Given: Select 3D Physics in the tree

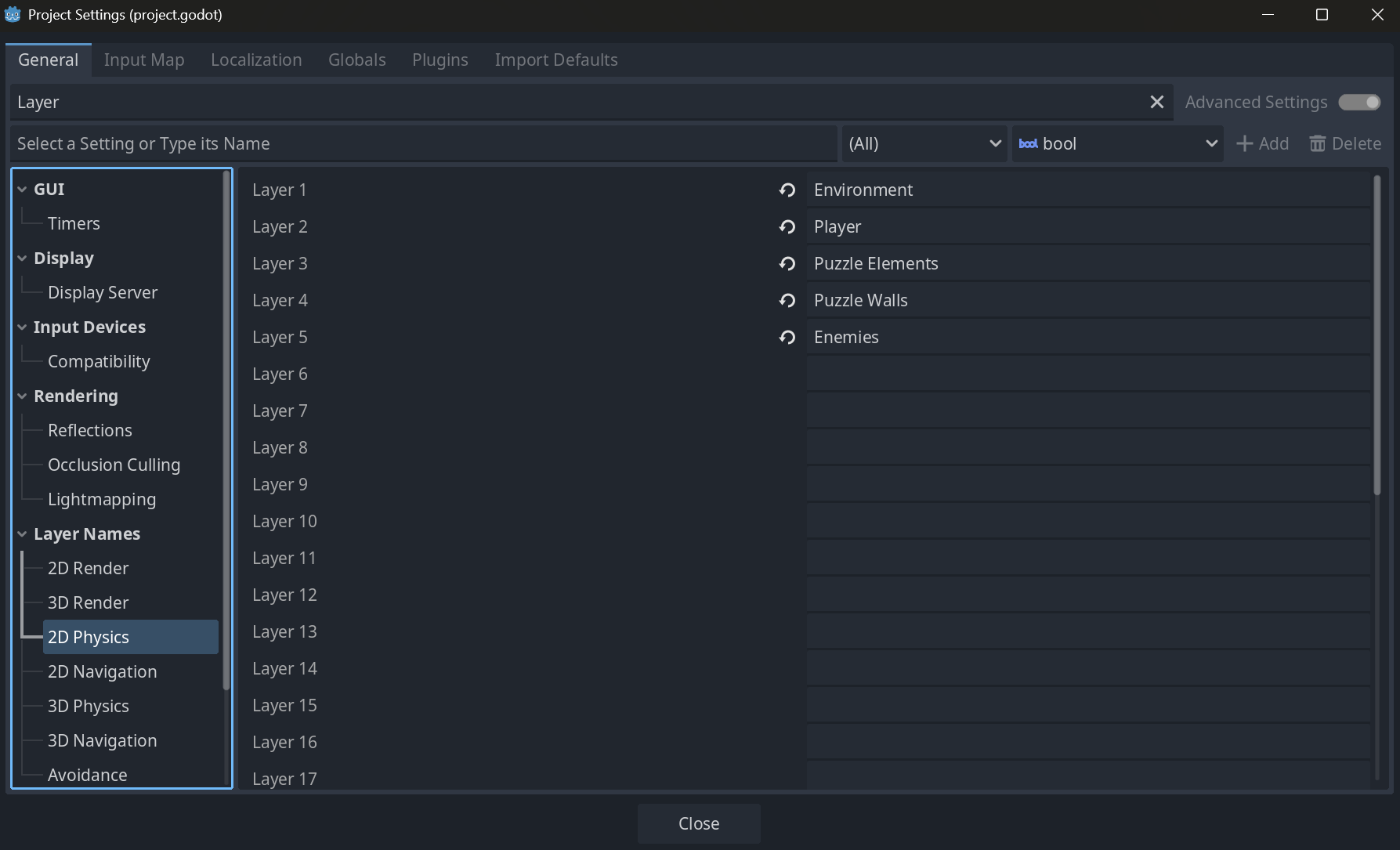Looking at the screenshot, I should pyautogui.click(x=89, y=707).
